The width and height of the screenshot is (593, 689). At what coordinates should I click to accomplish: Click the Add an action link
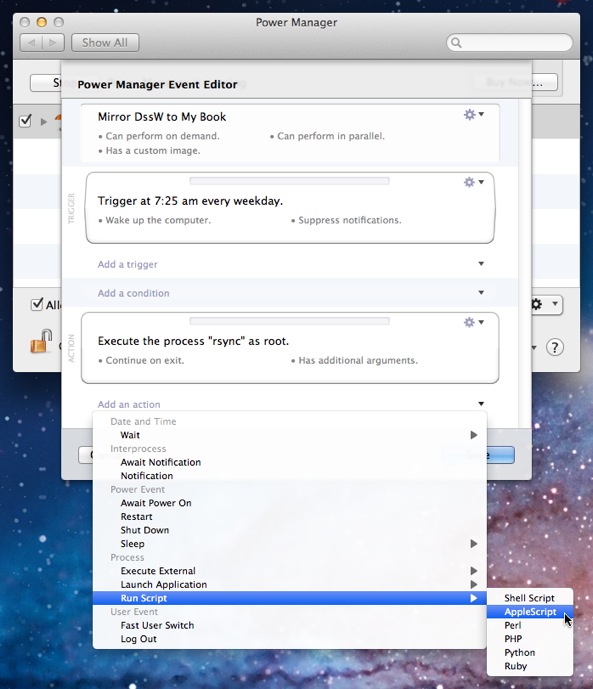click(129, 404)
